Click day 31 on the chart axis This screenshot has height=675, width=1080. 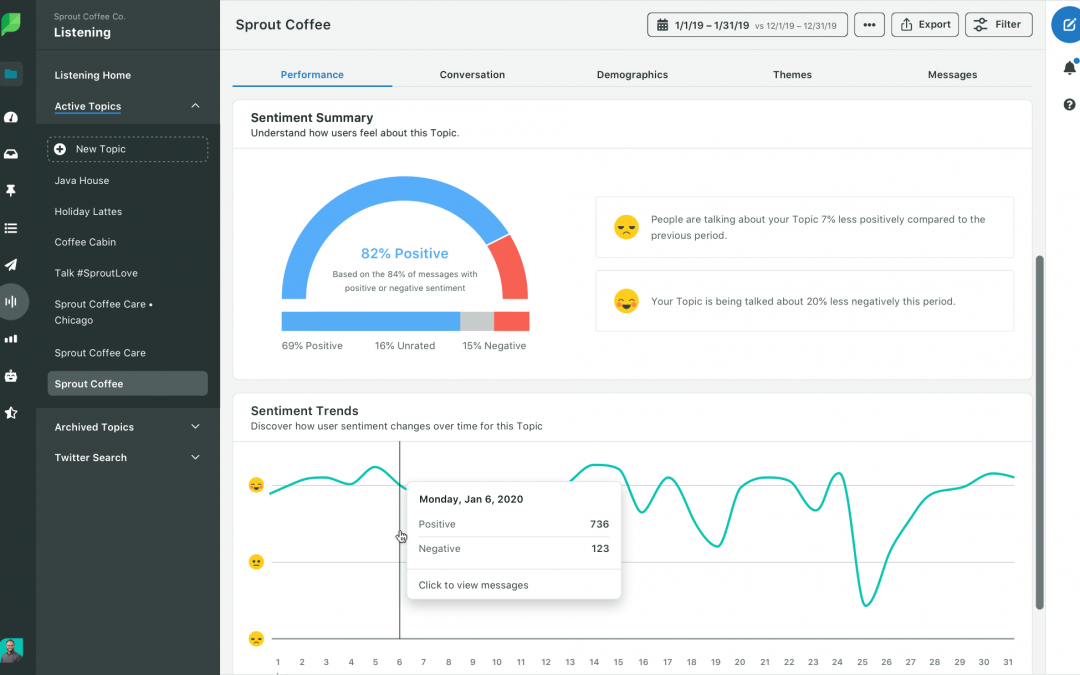(x=1008, y=662)
